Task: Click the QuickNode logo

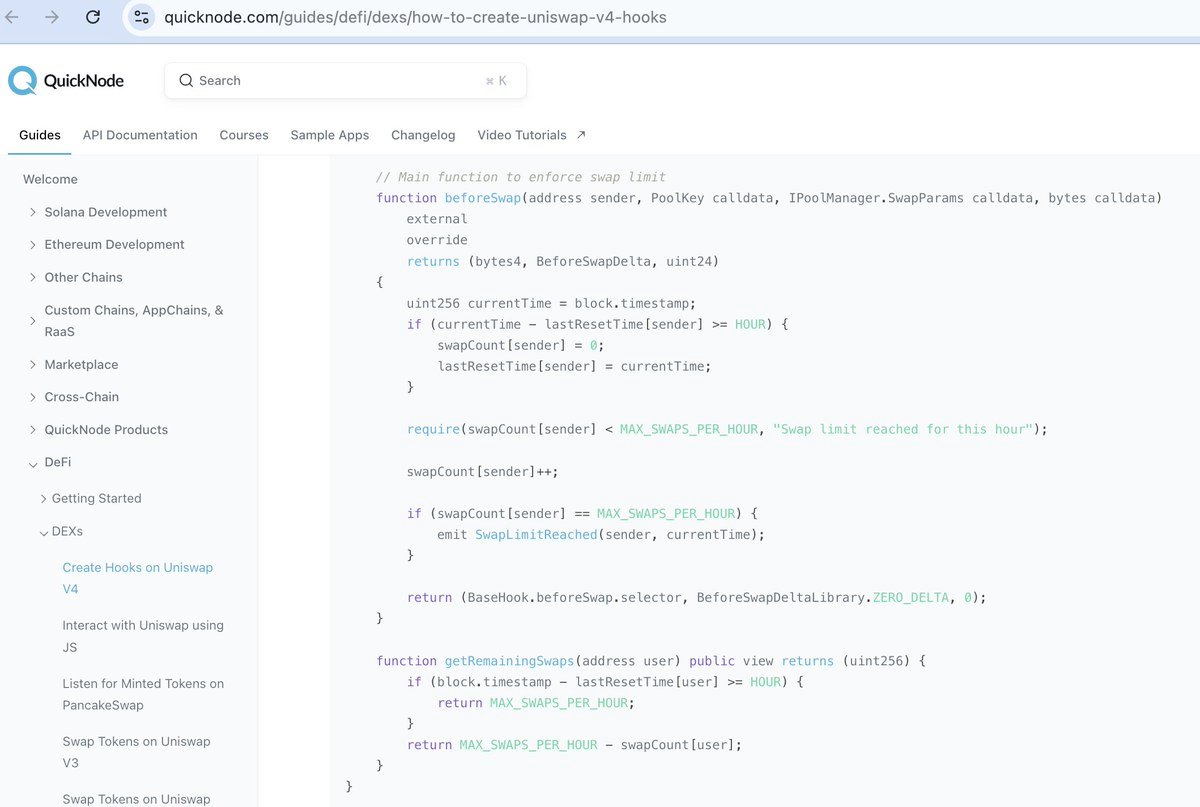Action: coord(66,81)
